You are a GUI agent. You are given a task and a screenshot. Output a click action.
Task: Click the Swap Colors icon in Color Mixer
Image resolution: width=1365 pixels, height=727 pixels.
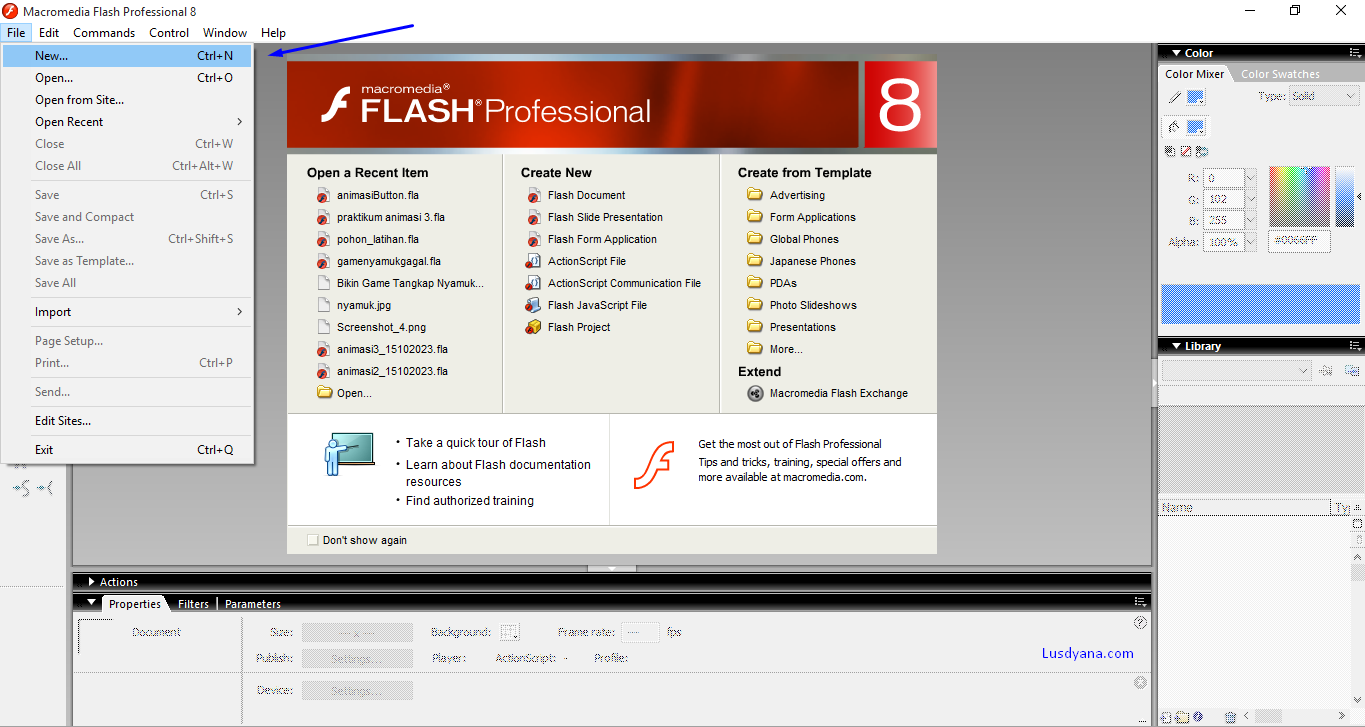tap(1202, 151)
